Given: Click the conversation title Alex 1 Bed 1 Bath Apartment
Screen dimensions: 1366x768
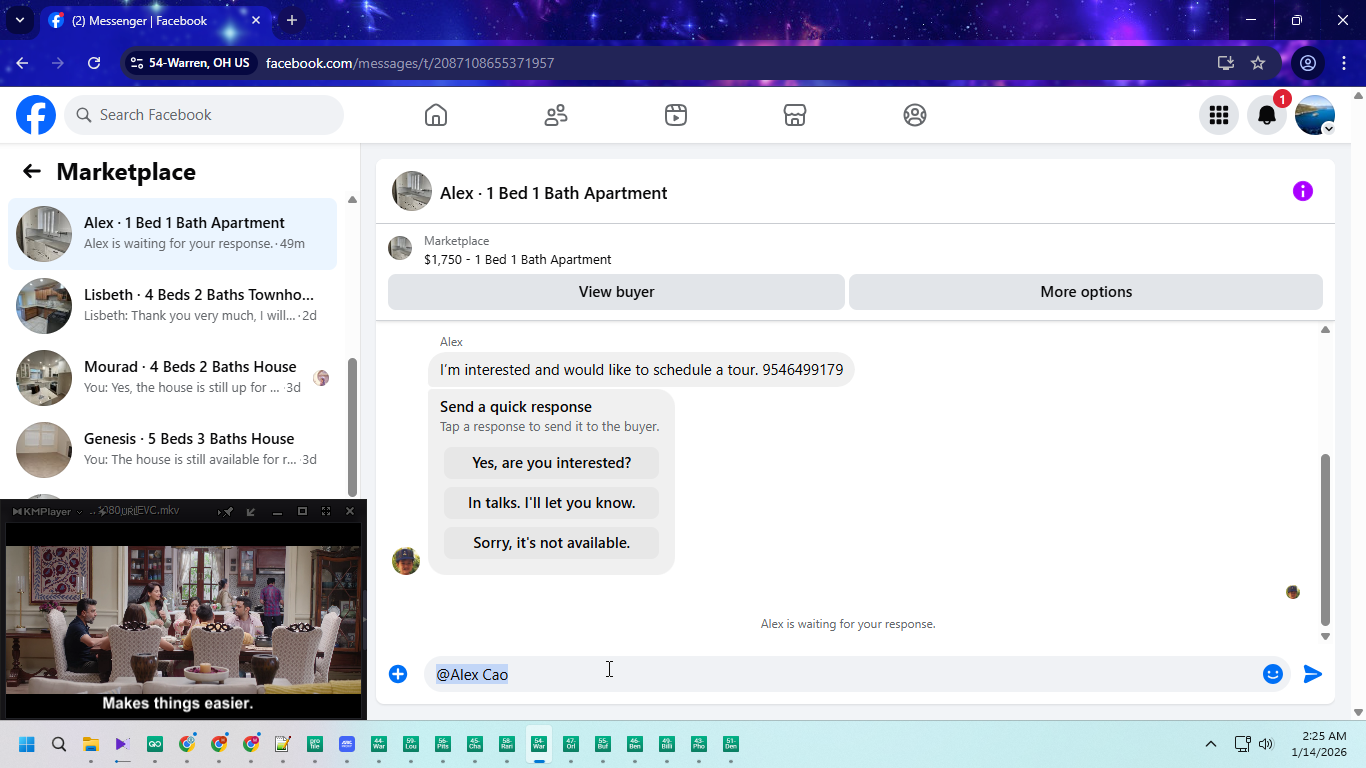Looking at the screenshot, I should (x=554, y=193).
